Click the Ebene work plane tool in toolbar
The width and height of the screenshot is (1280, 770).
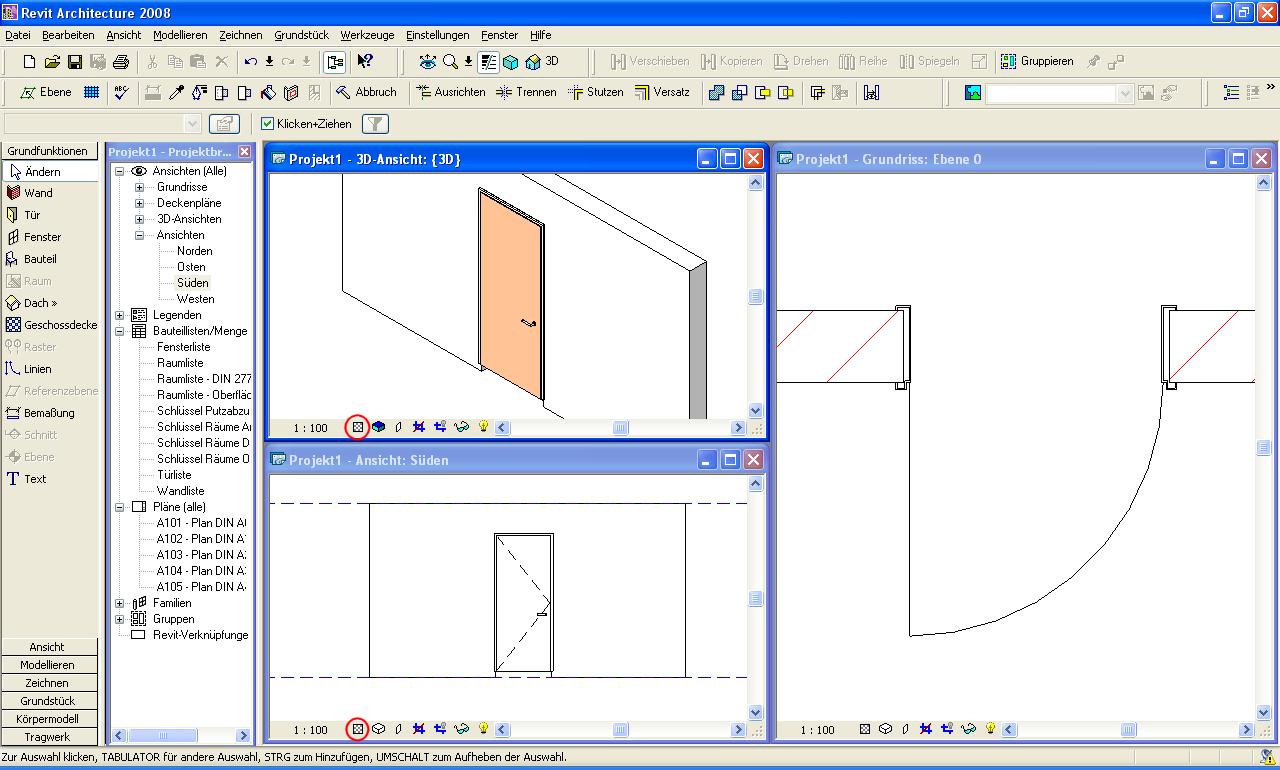[x=45, y=92]
